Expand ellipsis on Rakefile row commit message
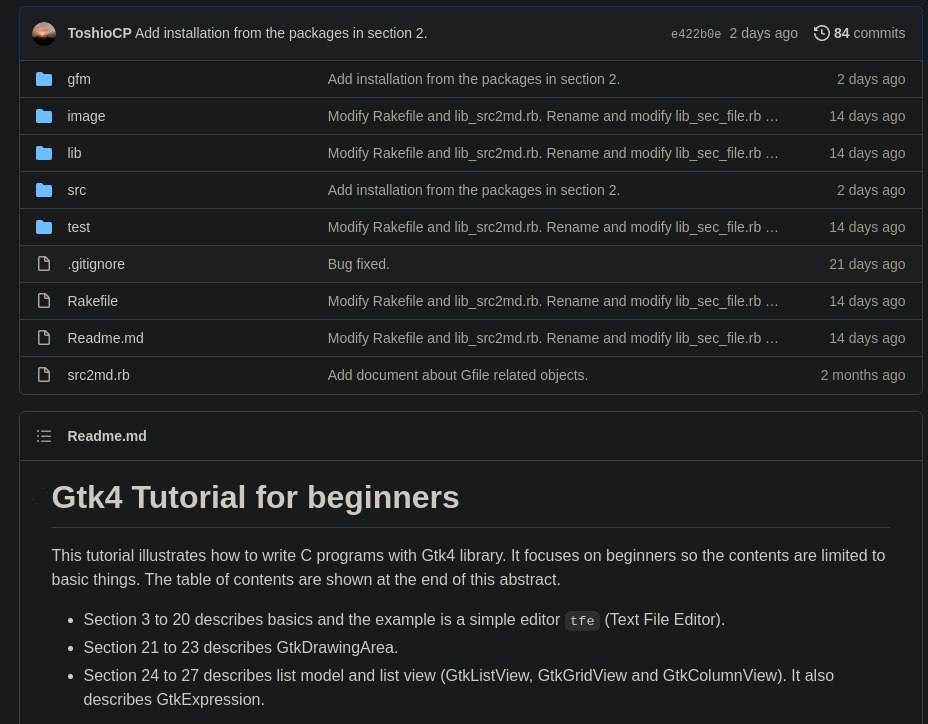Screen dimensions: 928x724 (x=772, y=303)
